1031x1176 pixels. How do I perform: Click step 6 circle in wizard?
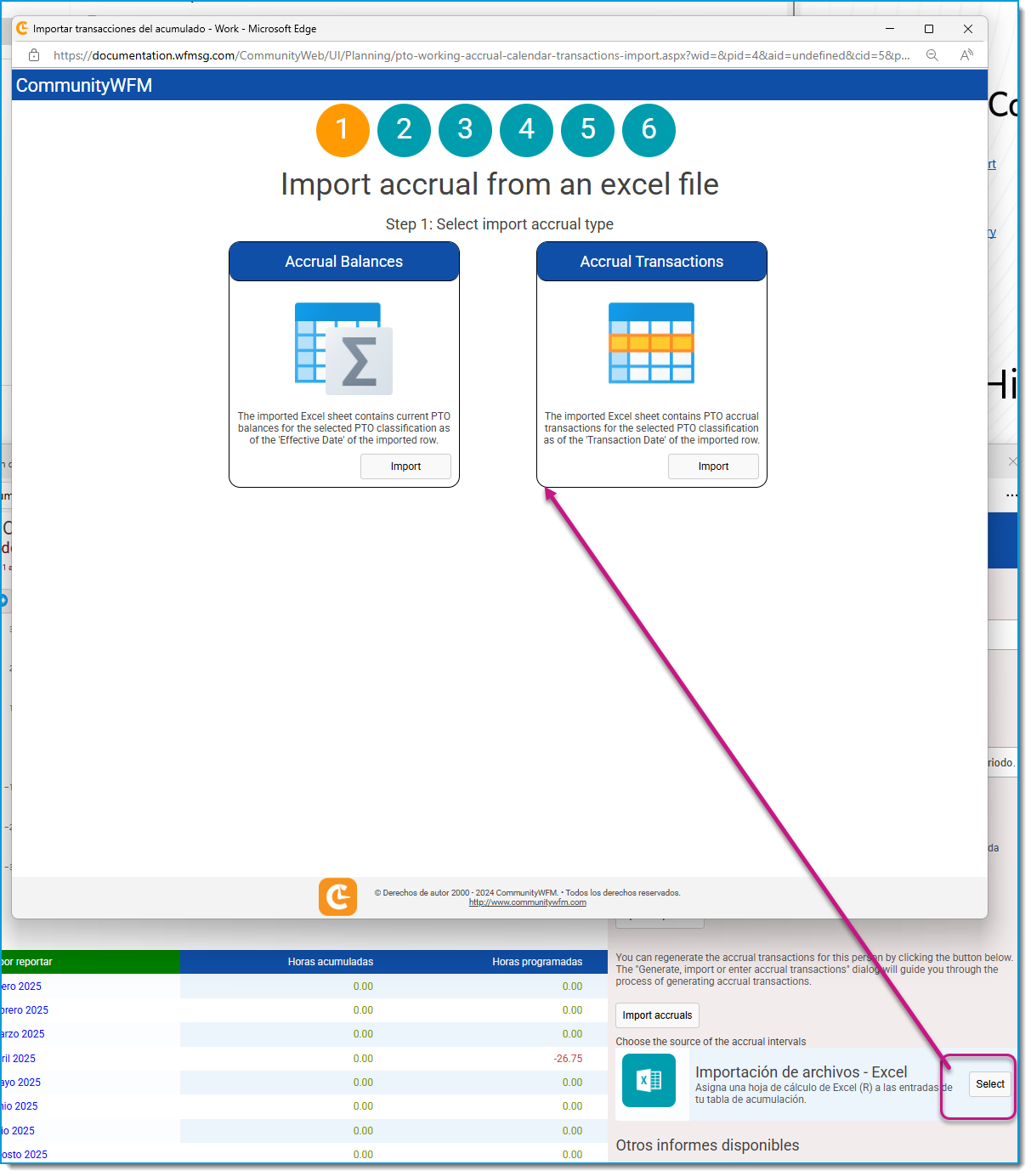(x=649, y=130)
